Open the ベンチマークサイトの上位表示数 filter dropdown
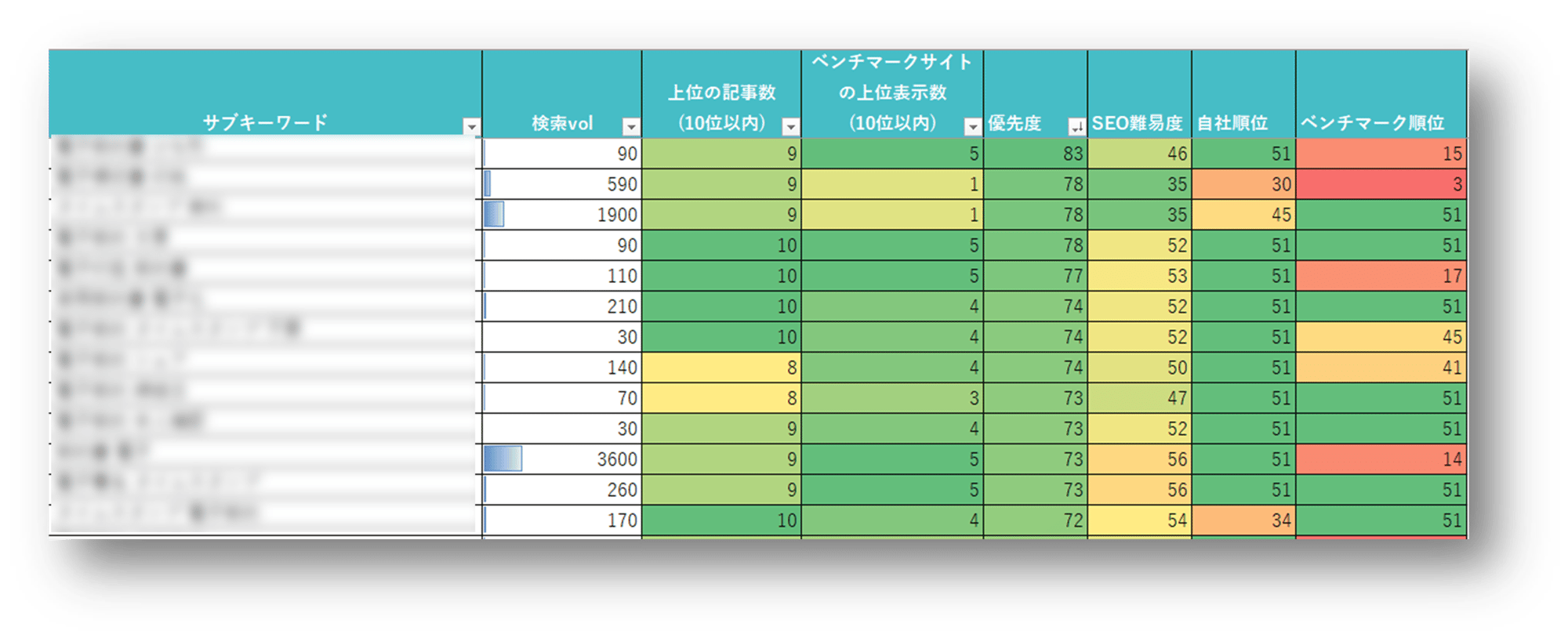The width and height of the screenshot is (1568, 638). pyautogui.click(x=973, y=126)
